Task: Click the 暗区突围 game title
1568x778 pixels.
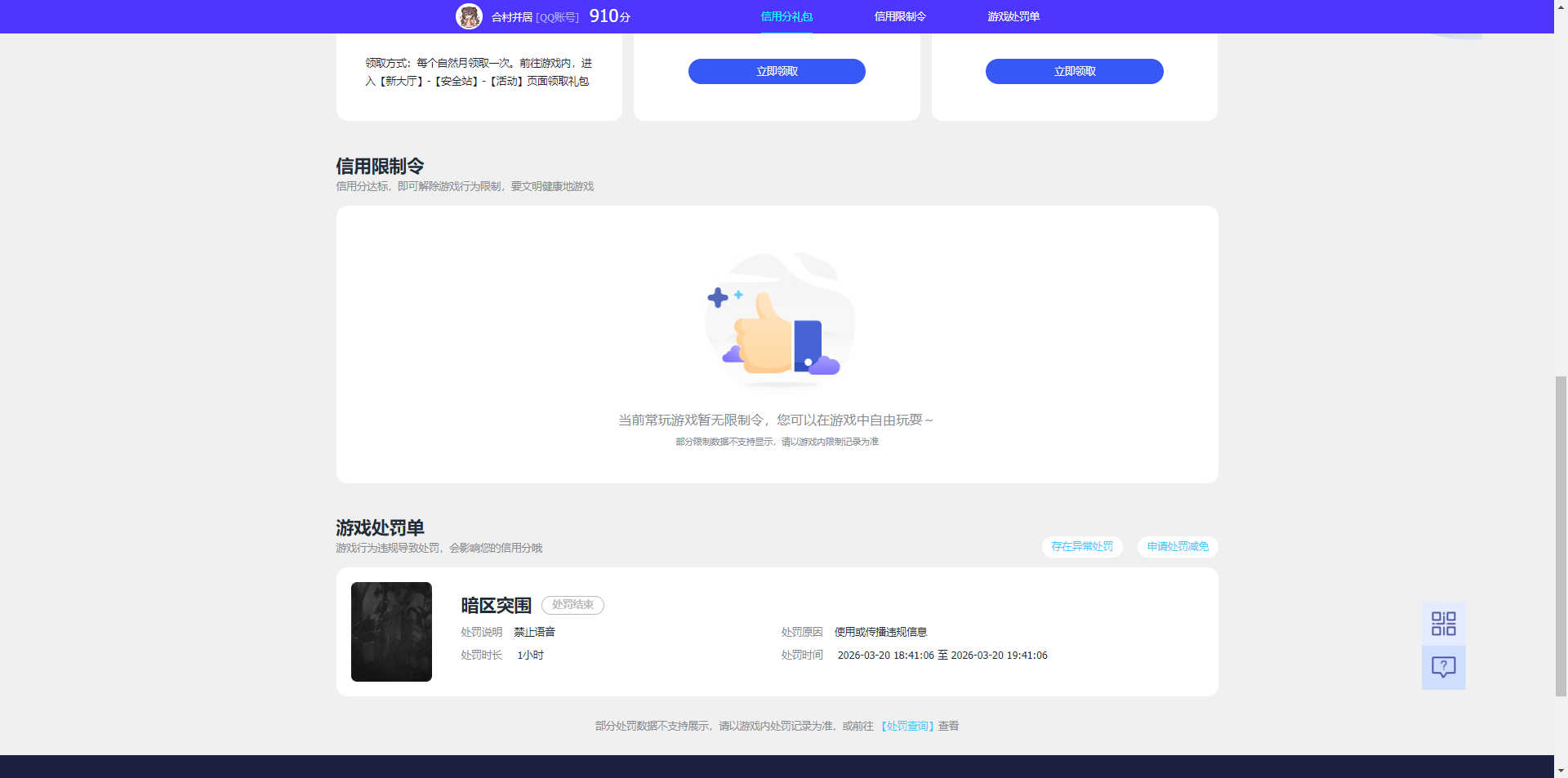Action: [x=496, y=606]
